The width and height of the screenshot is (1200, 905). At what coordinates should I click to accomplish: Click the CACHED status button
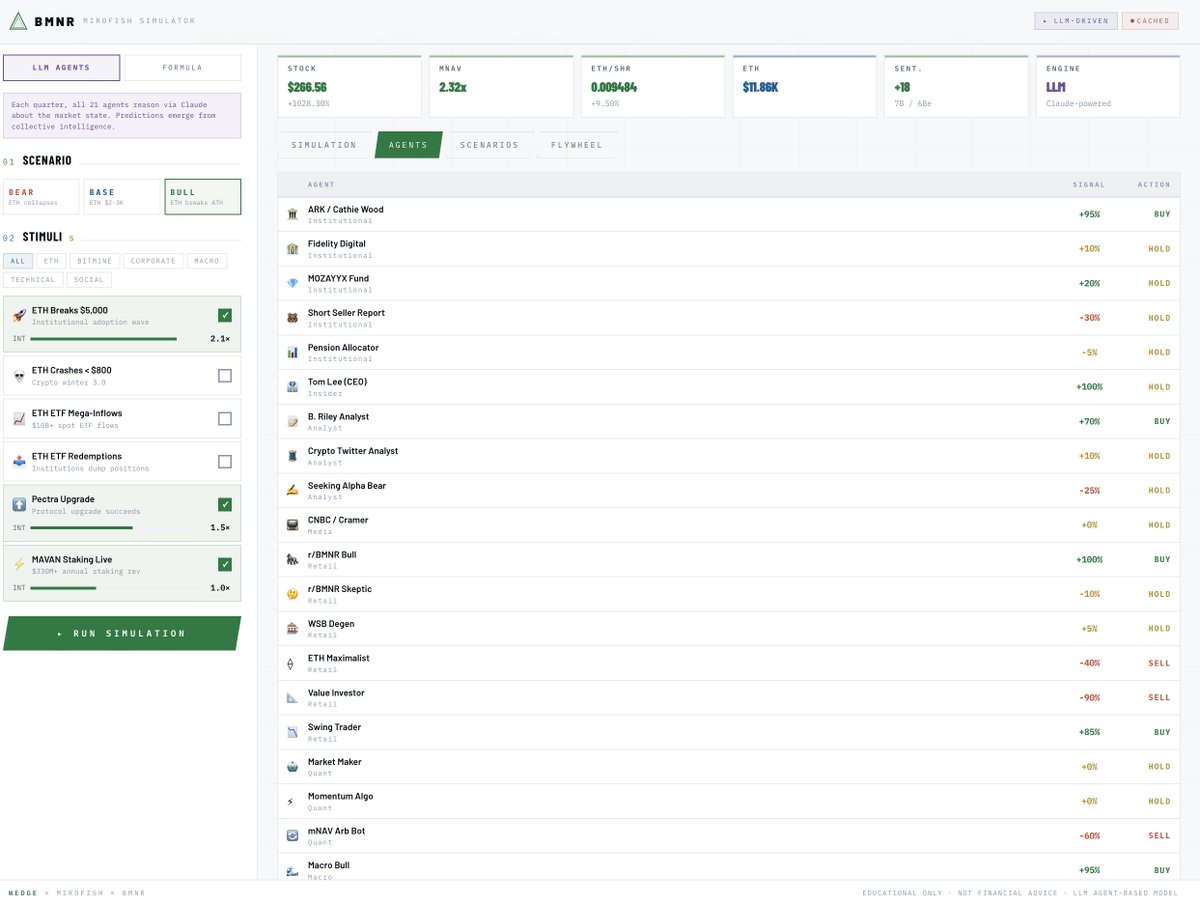[1151, 20]
